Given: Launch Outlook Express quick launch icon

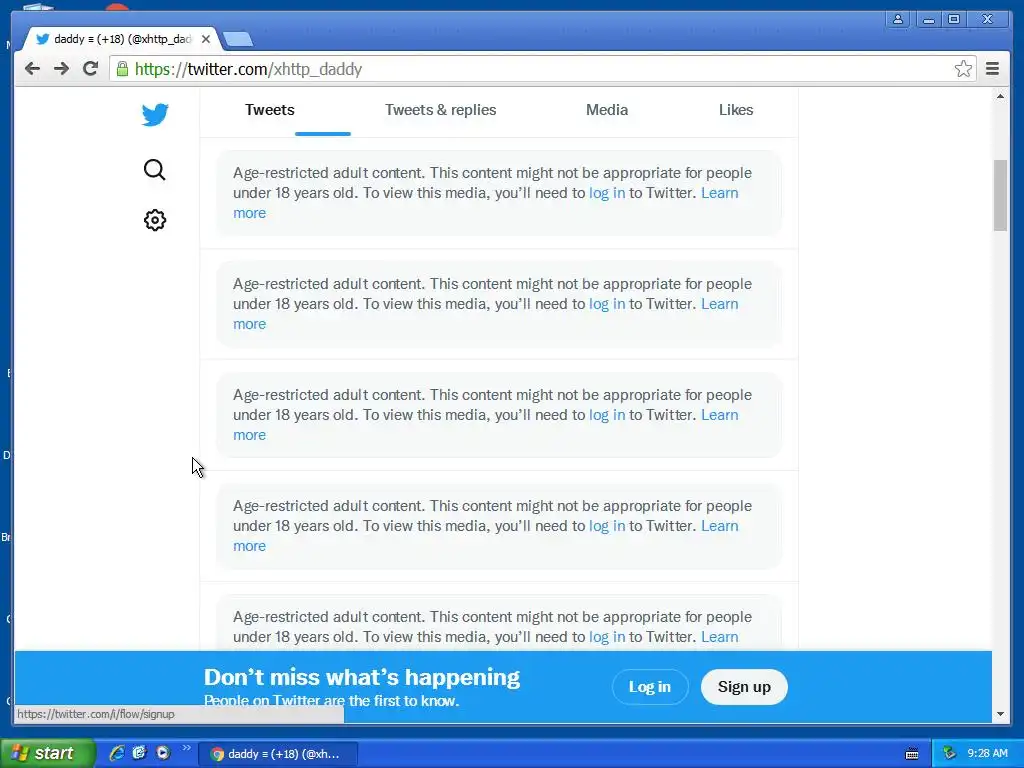Looking at the screenshot, I should coord(139,753).
